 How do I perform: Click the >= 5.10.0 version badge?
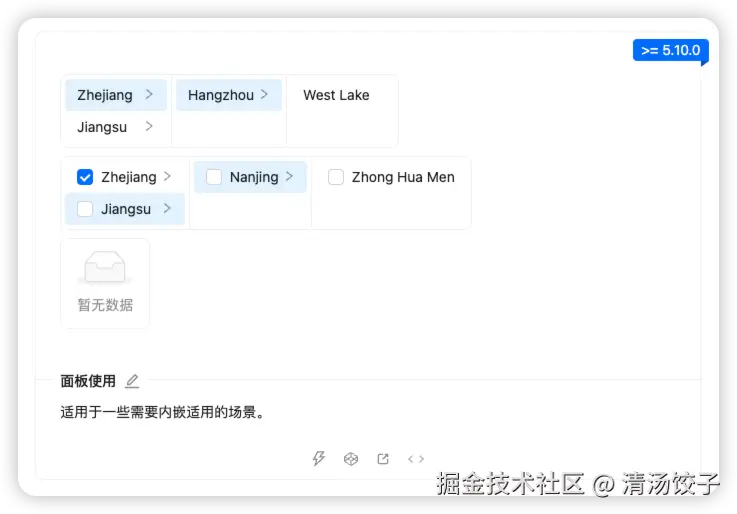click(670, 50)
